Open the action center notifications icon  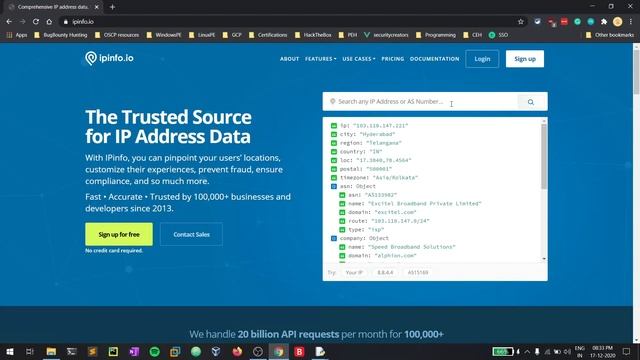coord(627,351)
